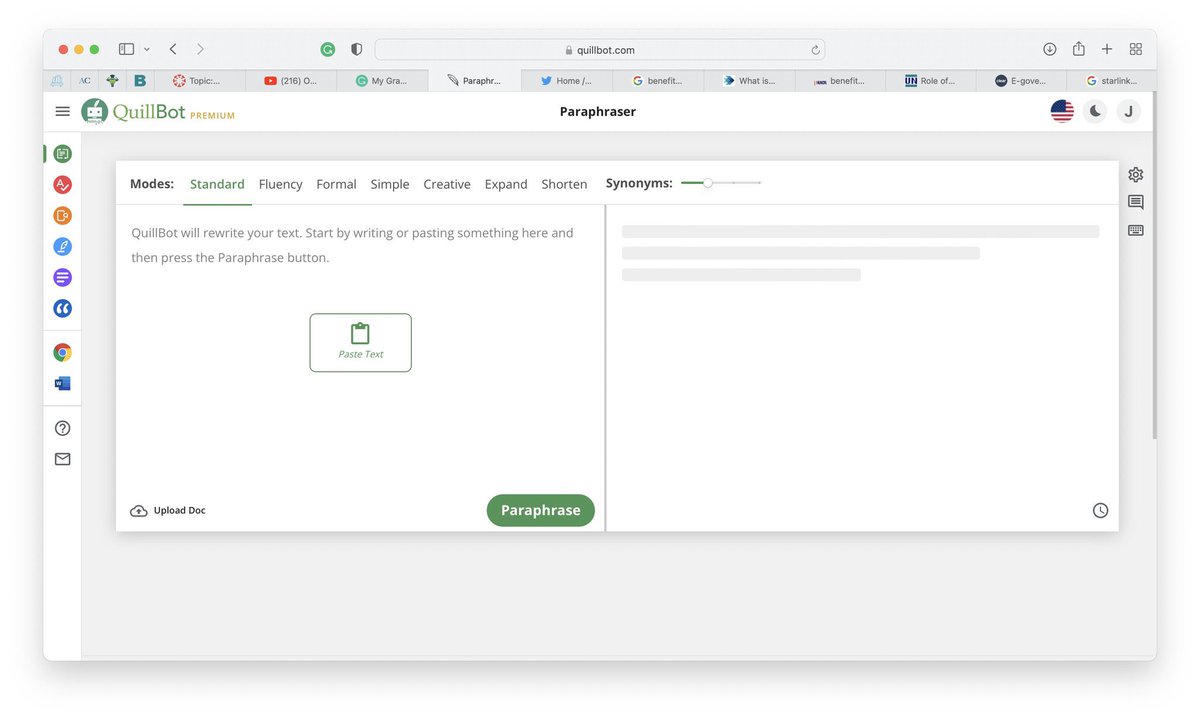Image resolution: width=1200 pixels, height=718 pixels.
Task: Reload the page using refresh icon
Action: click(x=815, y=50)
